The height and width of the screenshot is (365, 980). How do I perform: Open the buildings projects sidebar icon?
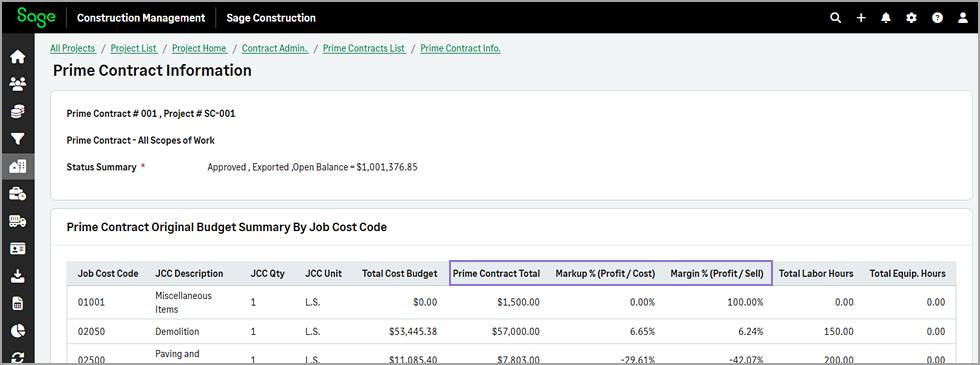tap(18, 166)
